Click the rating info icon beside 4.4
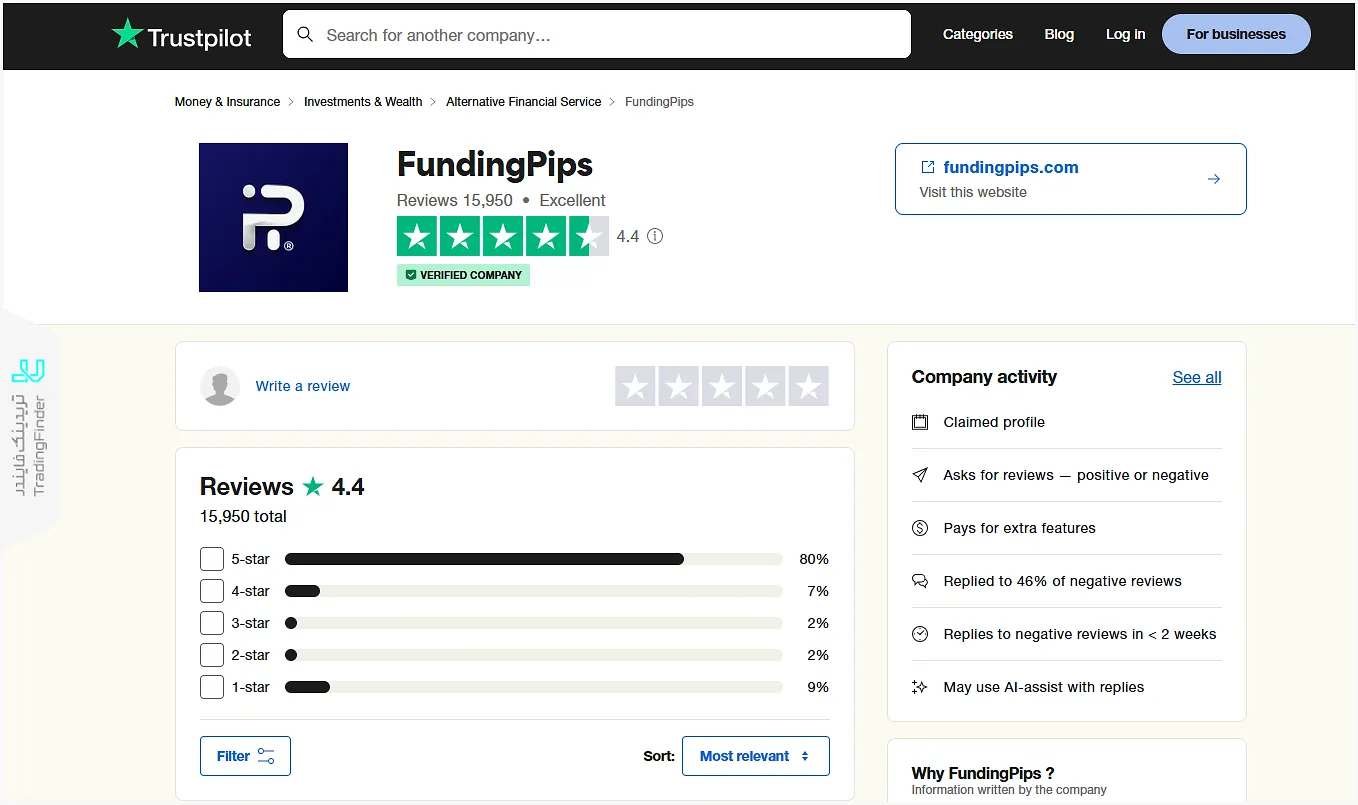 (x=655, y=237)
